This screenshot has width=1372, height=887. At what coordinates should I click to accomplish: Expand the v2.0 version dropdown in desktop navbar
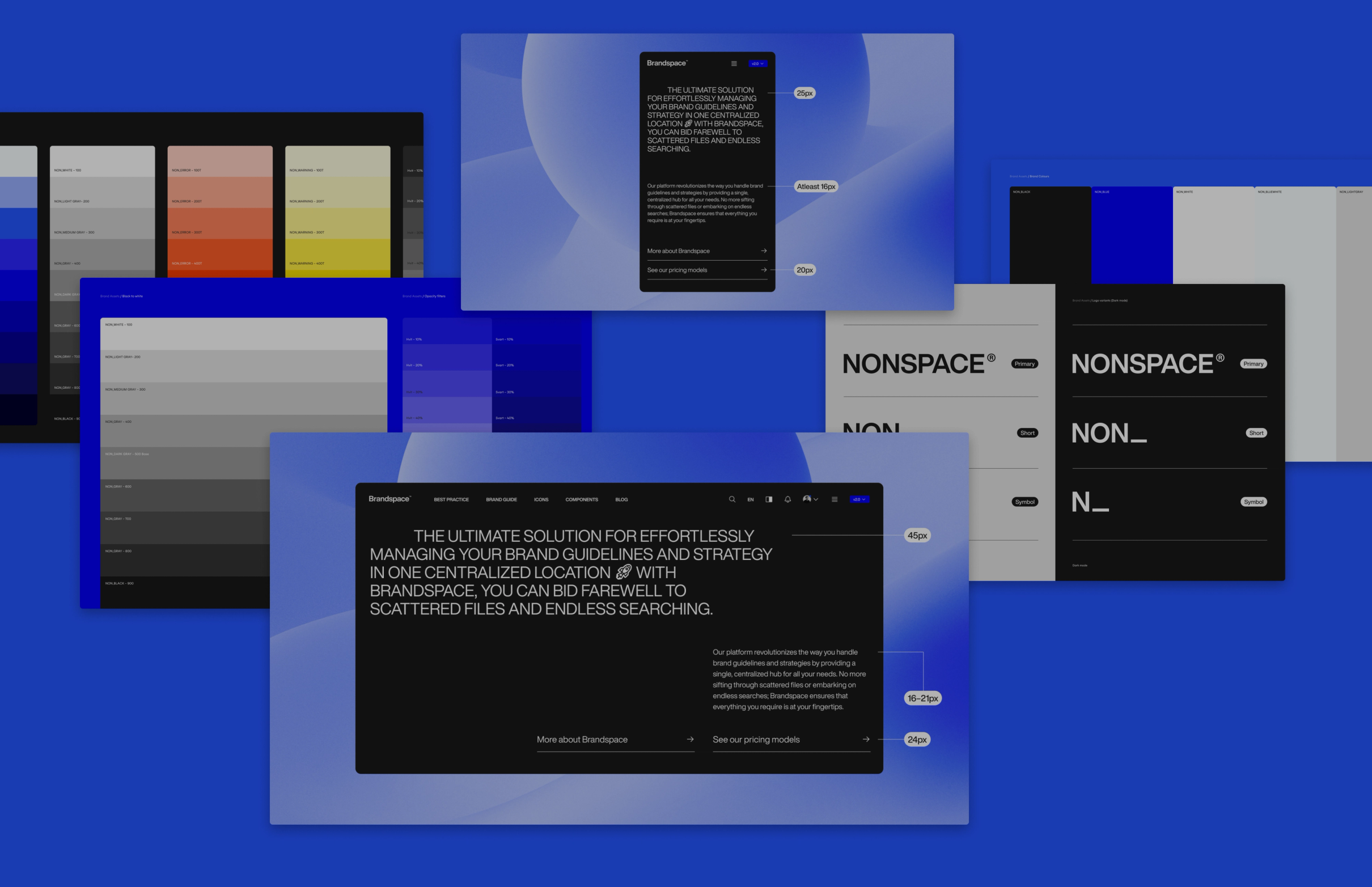pos(859,499)
